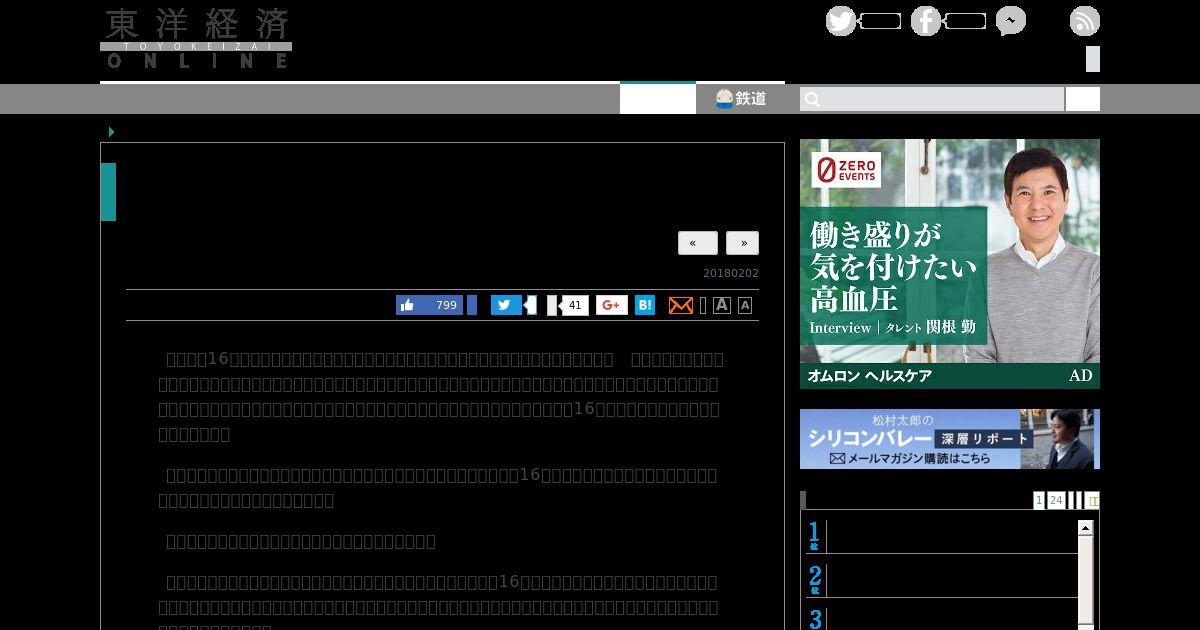
Task: Open the RSS feed icon
Action: tap(1084, 21)
